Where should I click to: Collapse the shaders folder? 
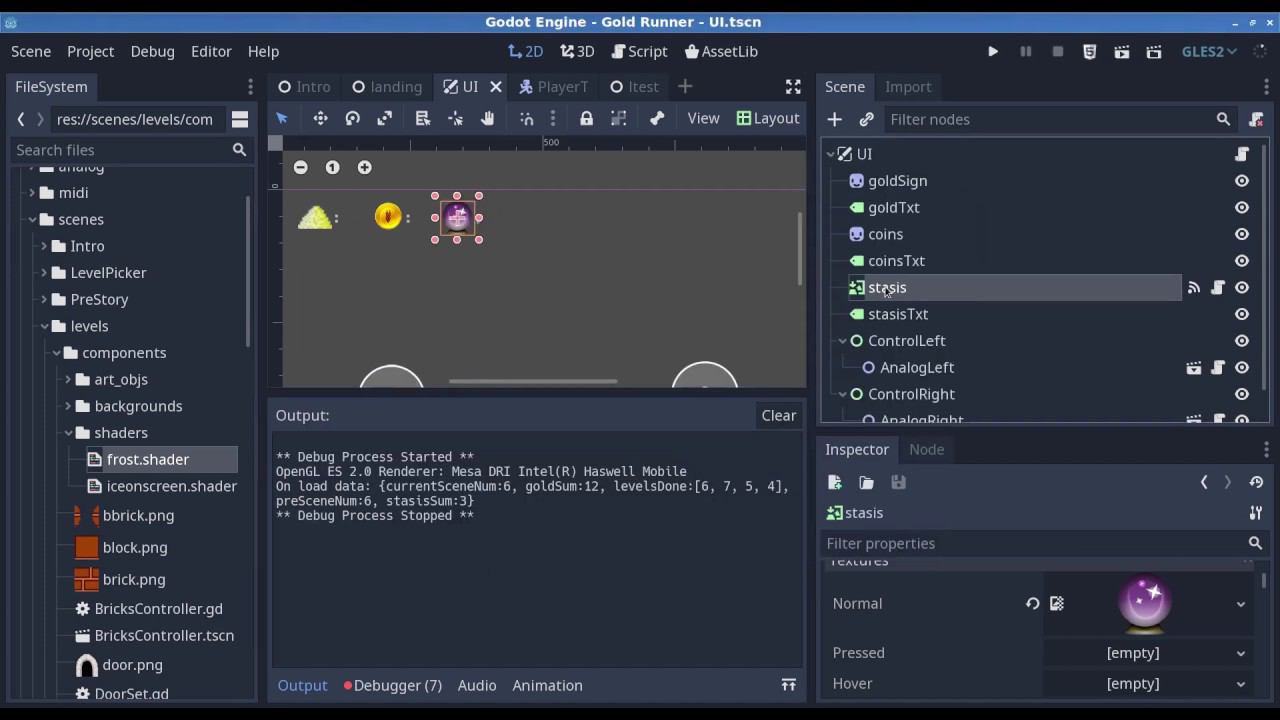[x=69, y=433]
